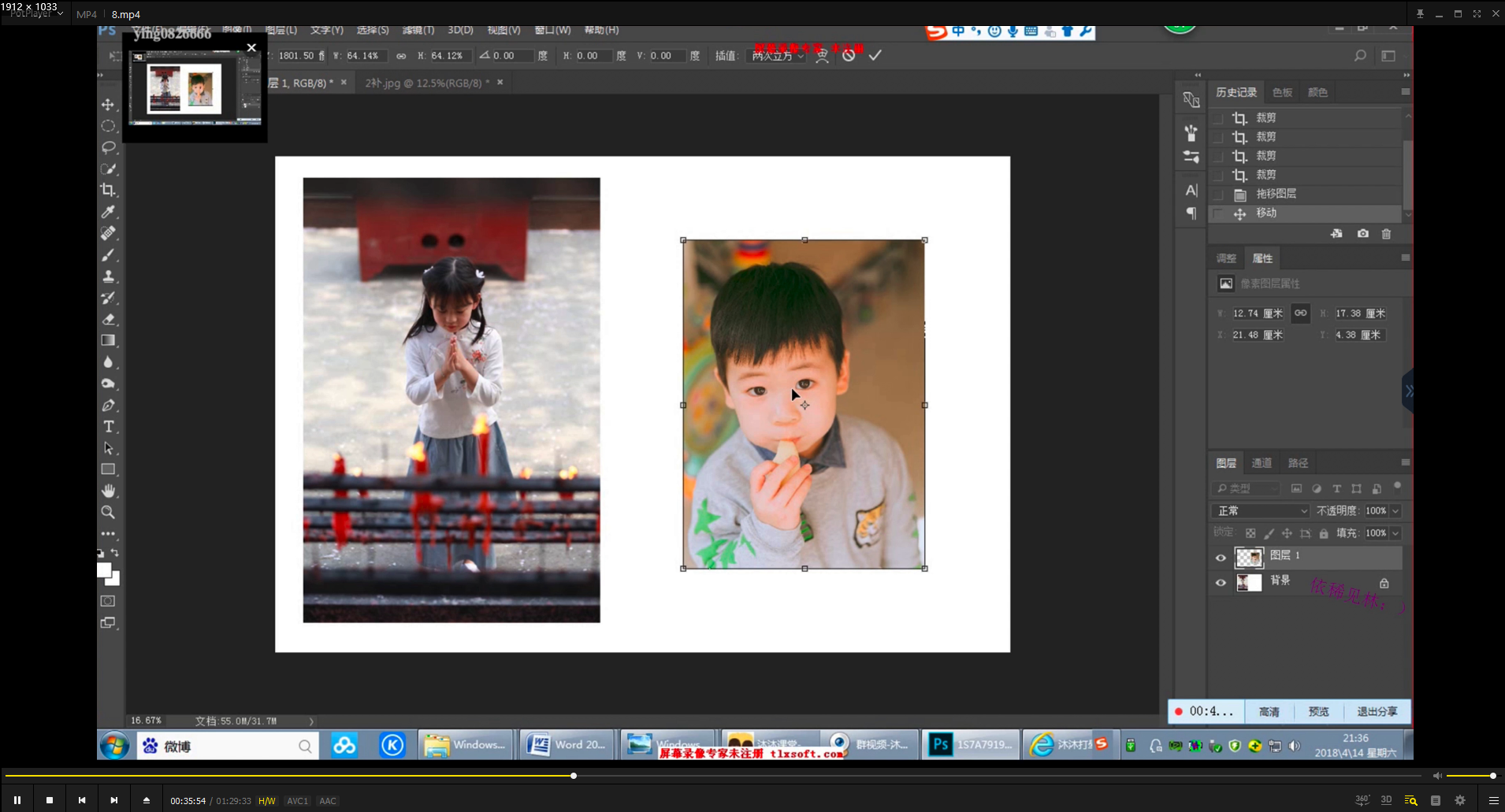This screenshot has width=1505, height=812.
Task: Toggle history source box beside 拖移图层 state
Action: pyautogui.click(x=1220, y=194)
